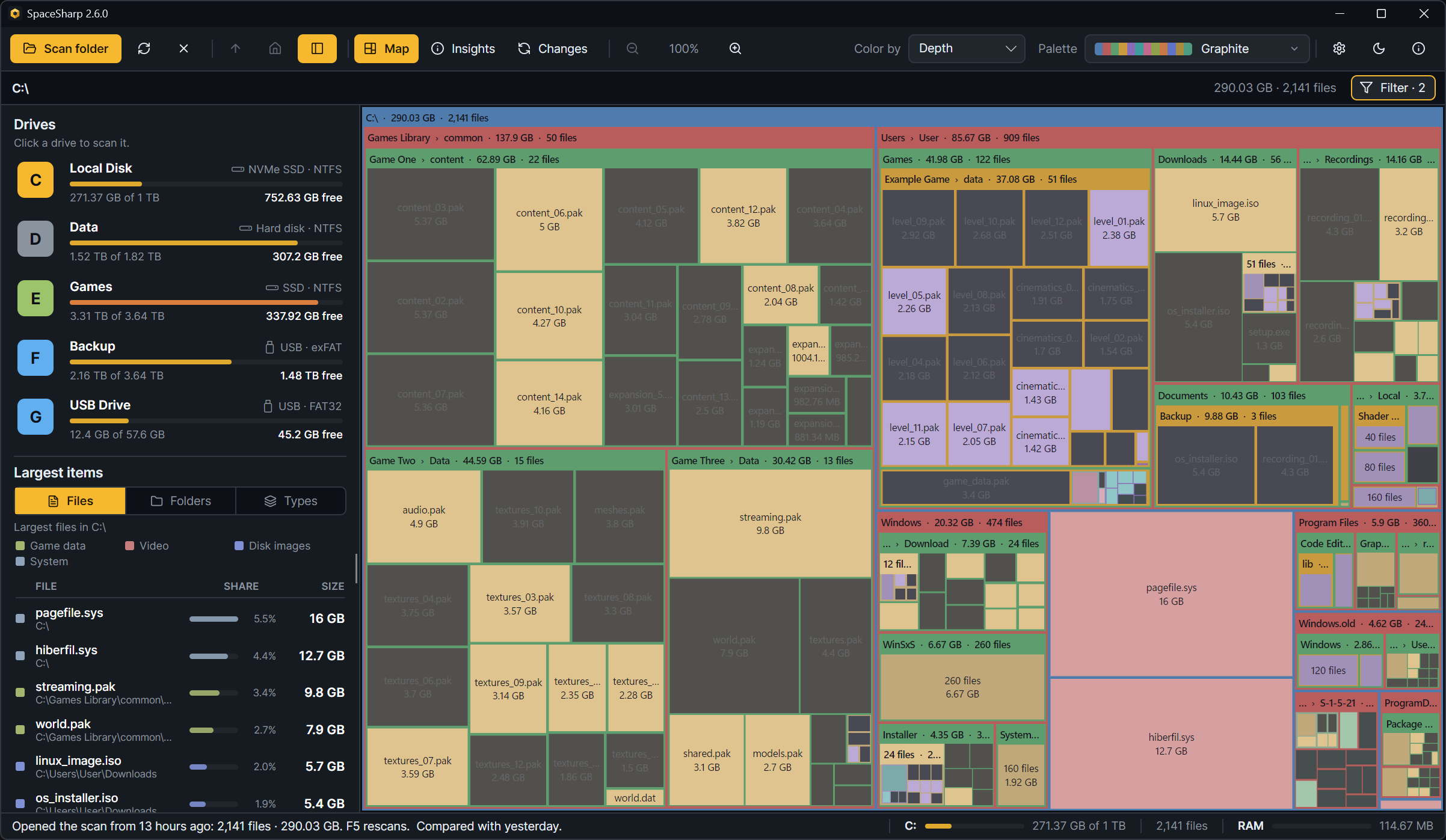This screenshot has width=1446, height=840.
Task: Click the streaming.pak treemap tile
Action: 770,524
